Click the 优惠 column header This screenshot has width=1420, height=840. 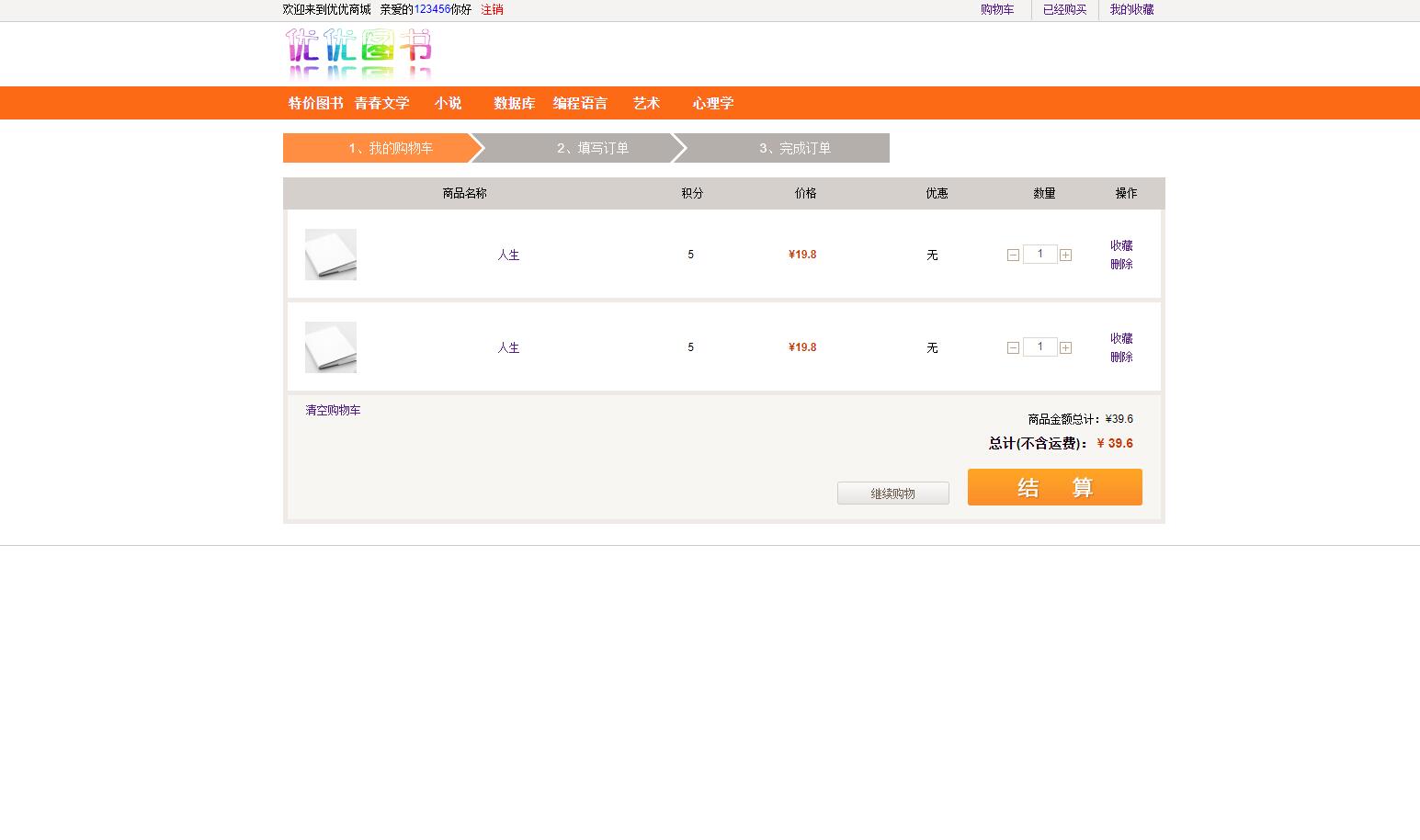[937, 193]
